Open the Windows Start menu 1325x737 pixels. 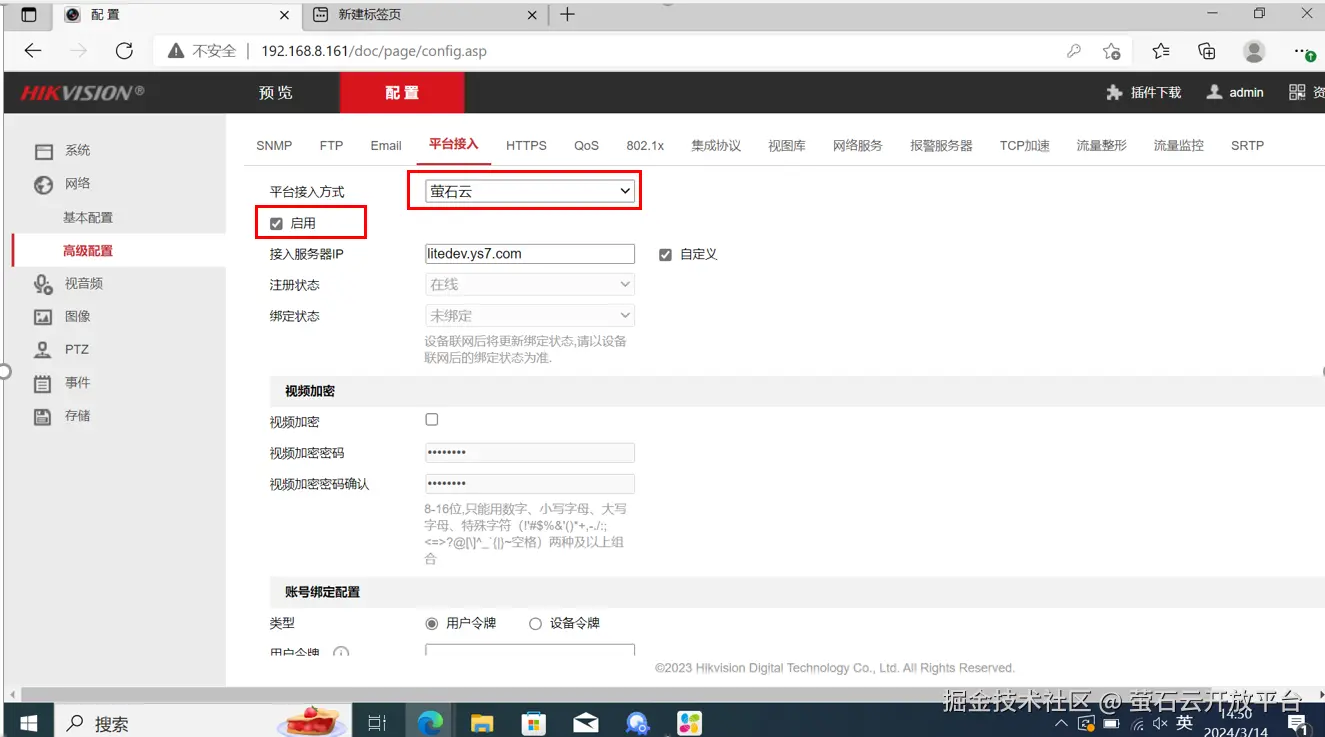[28, 723]
